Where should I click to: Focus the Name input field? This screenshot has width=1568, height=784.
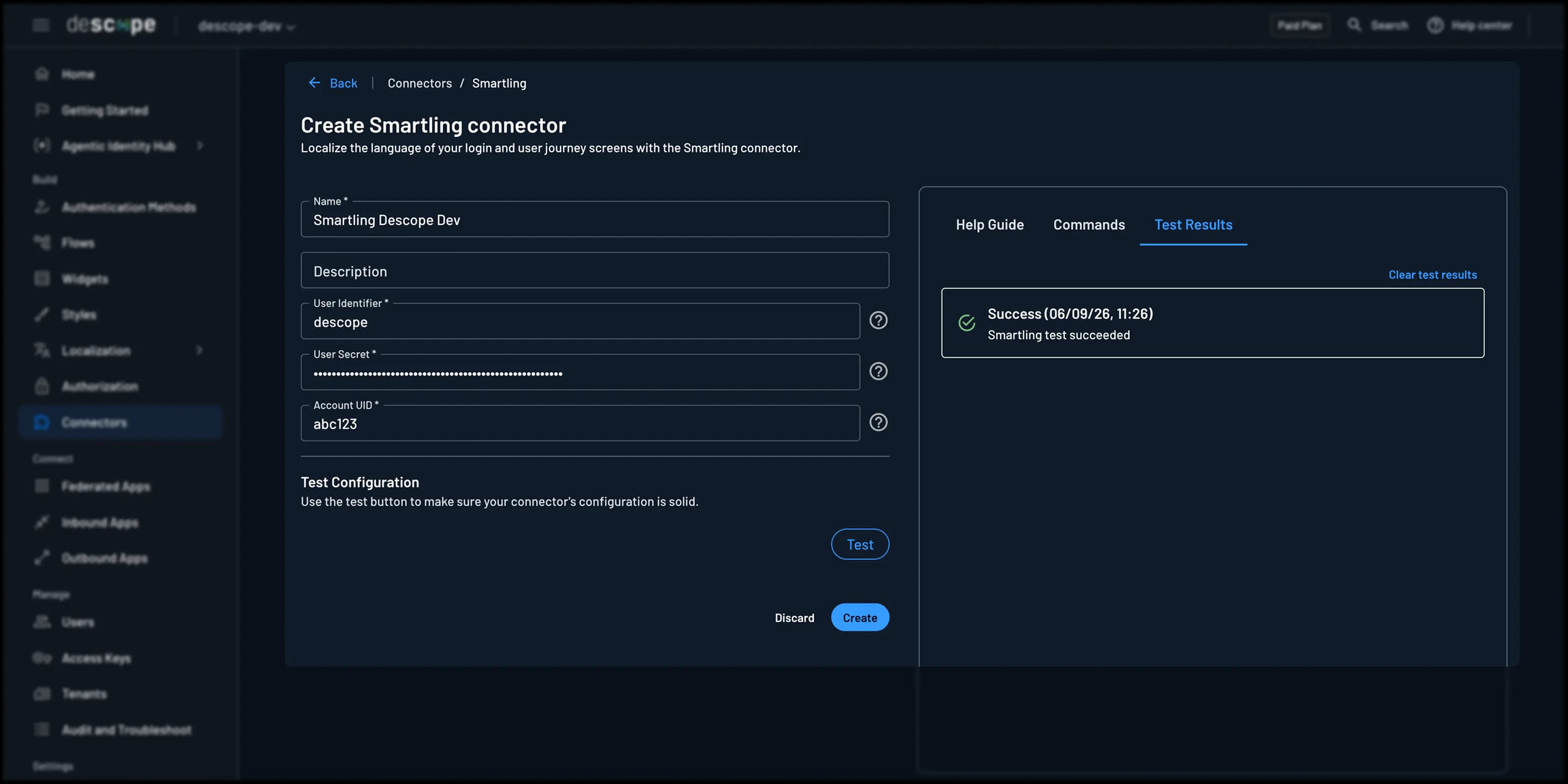point(595,219)
